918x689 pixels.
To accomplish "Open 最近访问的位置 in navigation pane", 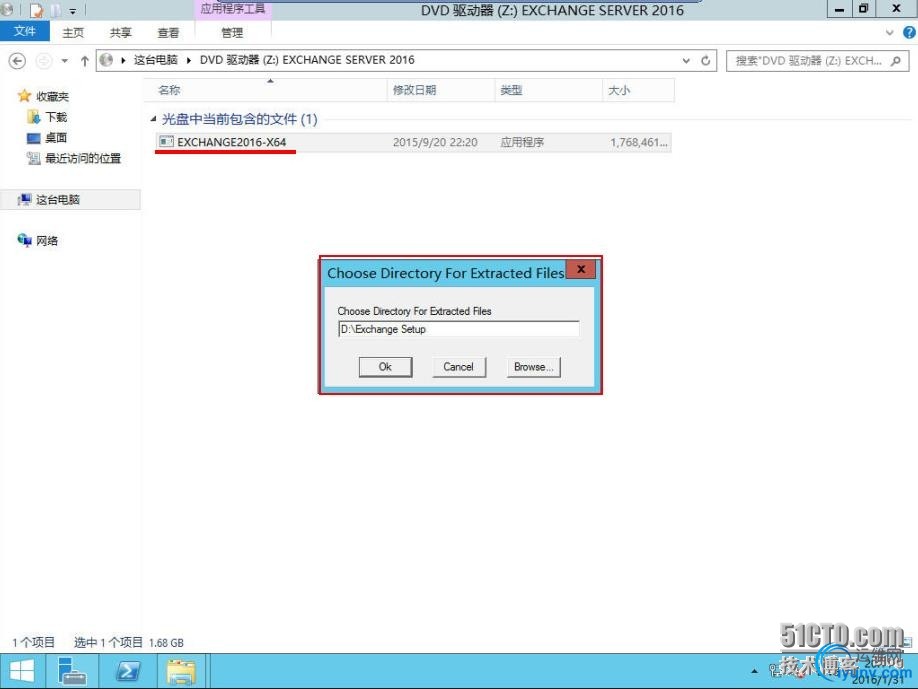I will tap(83, 158).
